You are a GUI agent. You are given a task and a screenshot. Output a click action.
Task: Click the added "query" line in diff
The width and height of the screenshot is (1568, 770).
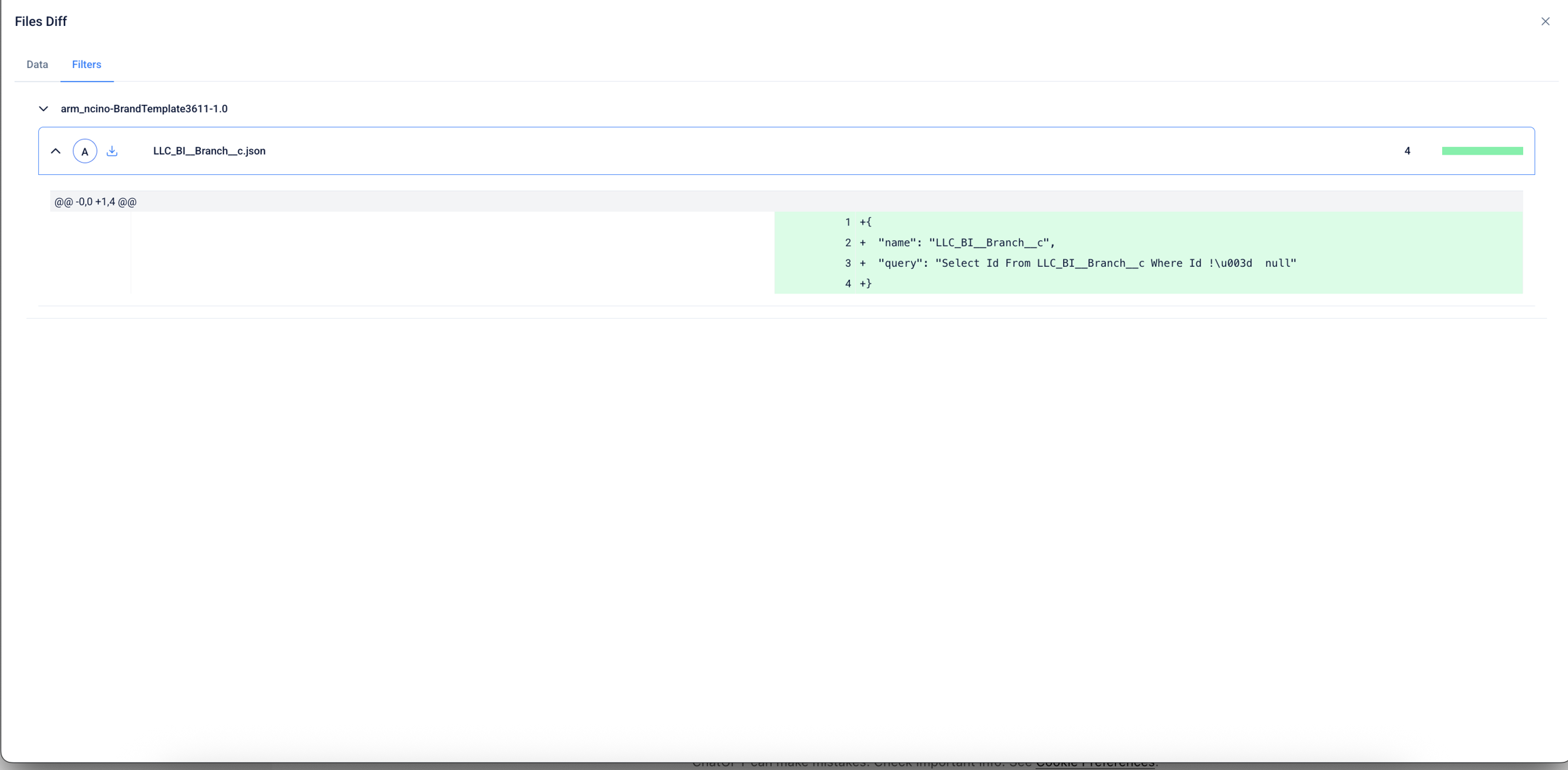[1087, 263]
